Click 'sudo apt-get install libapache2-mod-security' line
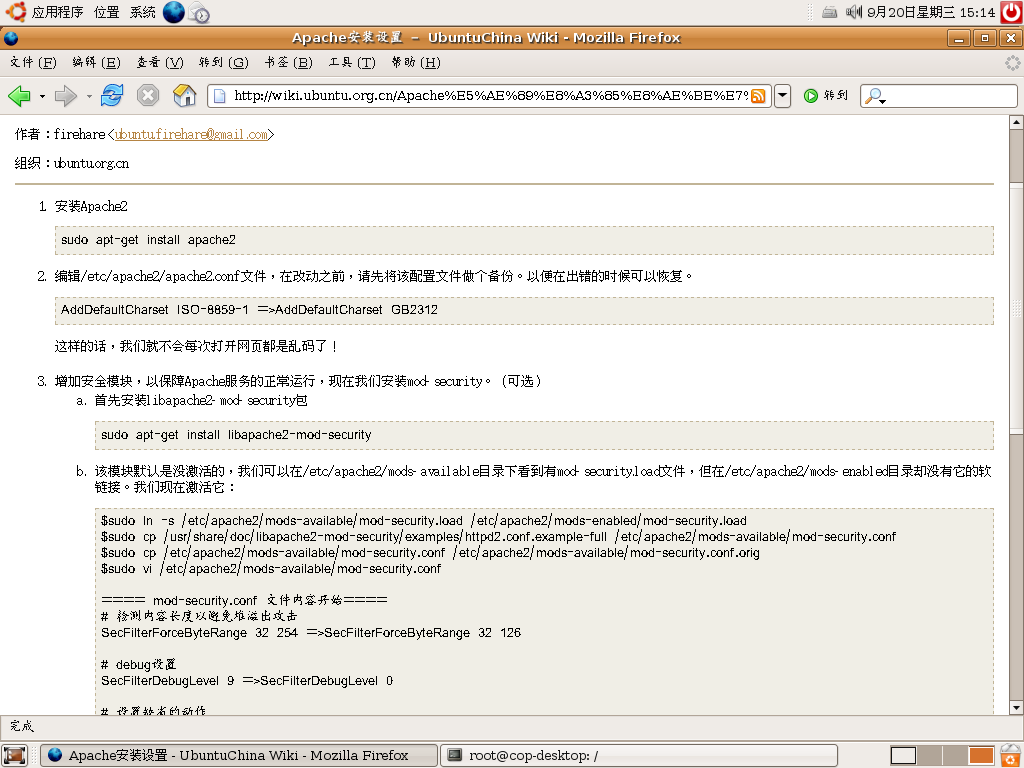Screen dimensions: 1024x768 (236, 435)
